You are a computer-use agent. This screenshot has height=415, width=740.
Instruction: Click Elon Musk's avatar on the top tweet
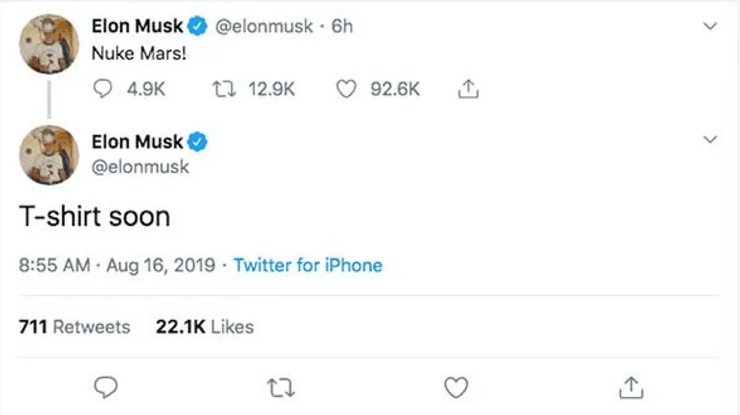pyautogui.click(x=49, y=43)
